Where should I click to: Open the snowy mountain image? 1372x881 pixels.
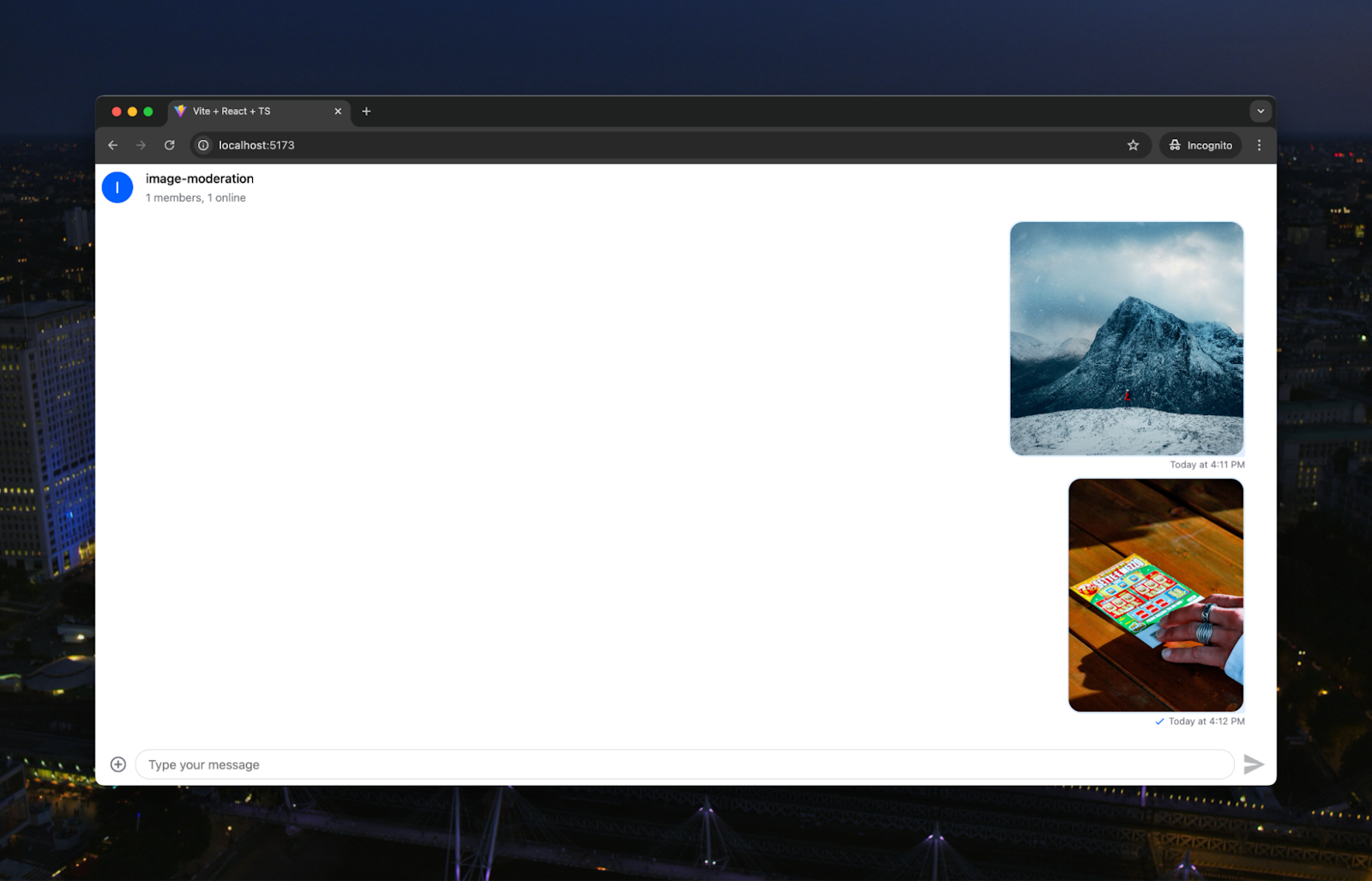click(1126, 339)
